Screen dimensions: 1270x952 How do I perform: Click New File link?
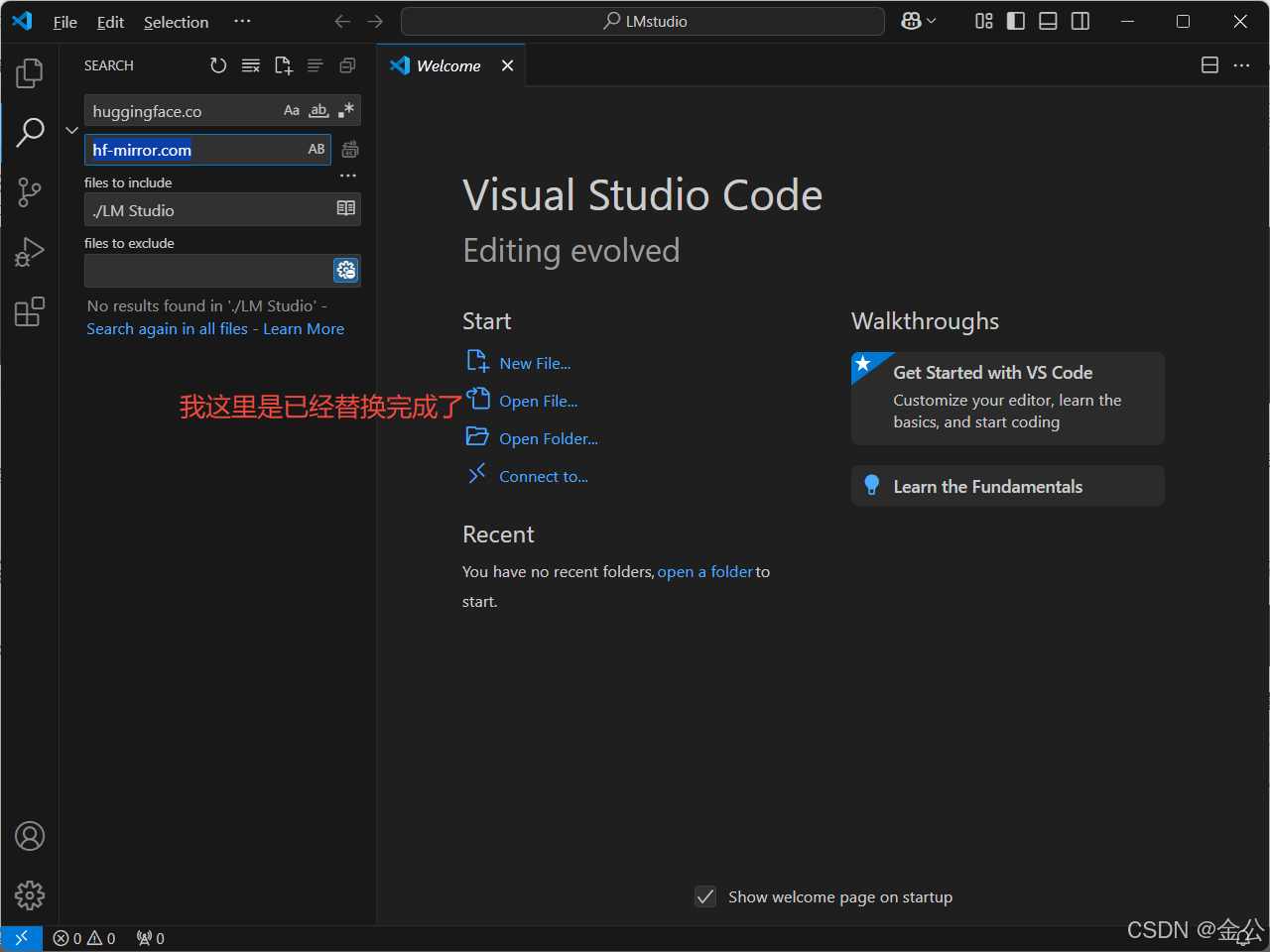(x=535, y=364)
